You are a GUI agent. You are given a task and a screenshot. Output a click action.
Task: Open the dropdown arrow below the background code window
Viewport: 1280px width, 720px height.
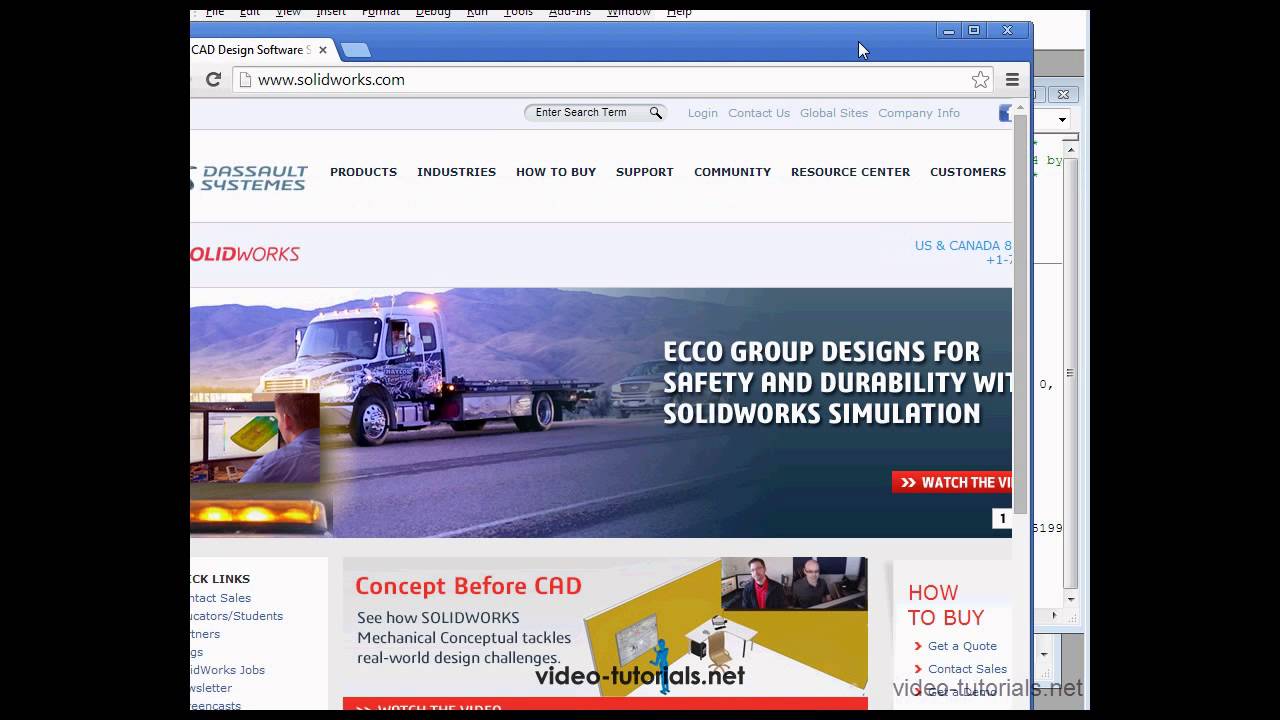[1044, 653]
